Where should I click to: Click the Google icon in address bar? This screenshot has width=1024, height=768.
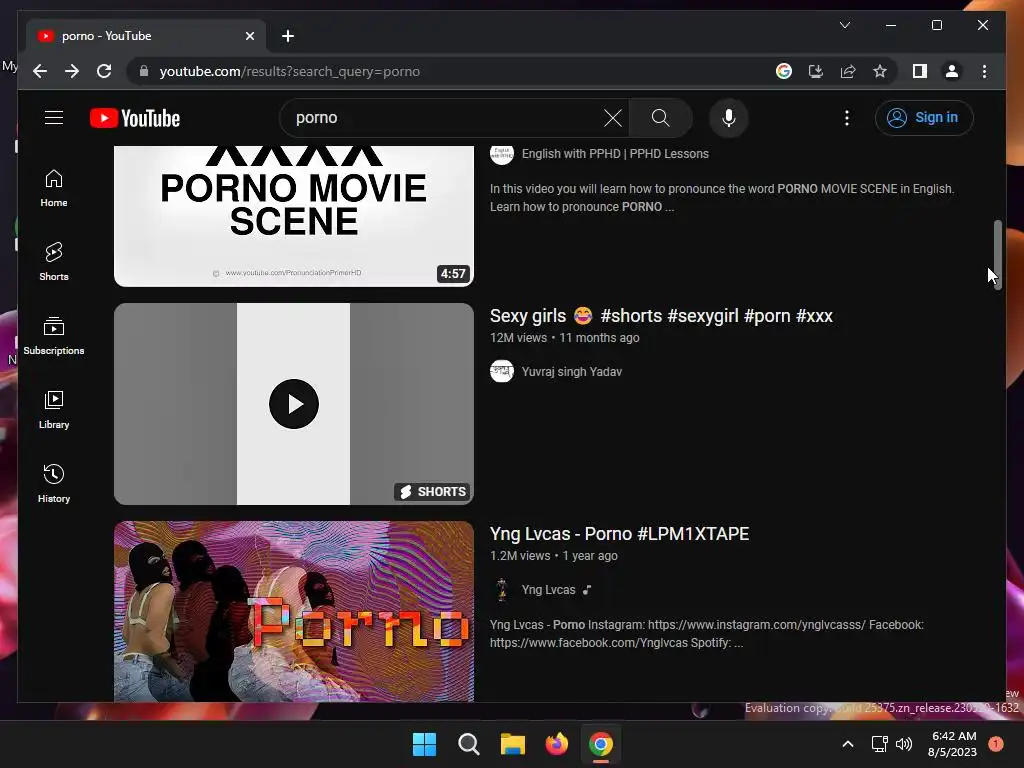pyautogui.click(x=784, y=71)
